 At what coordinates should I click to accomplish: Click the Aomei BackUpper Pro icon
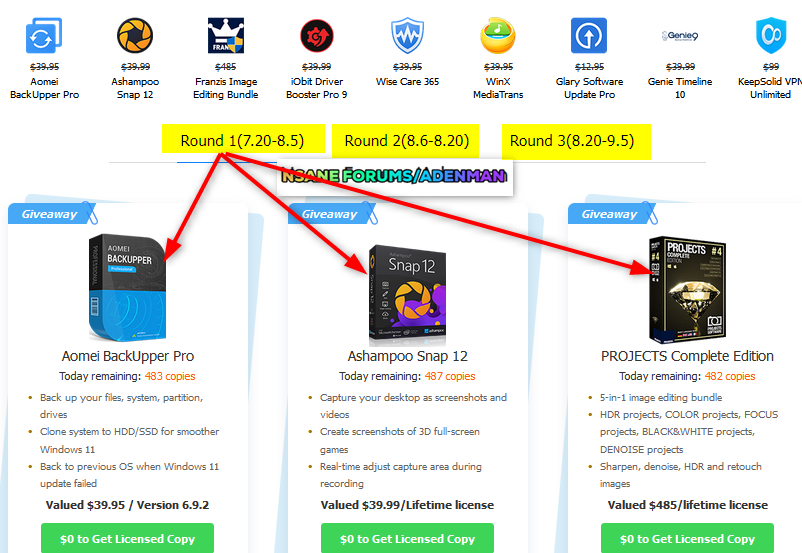(44, 35)
